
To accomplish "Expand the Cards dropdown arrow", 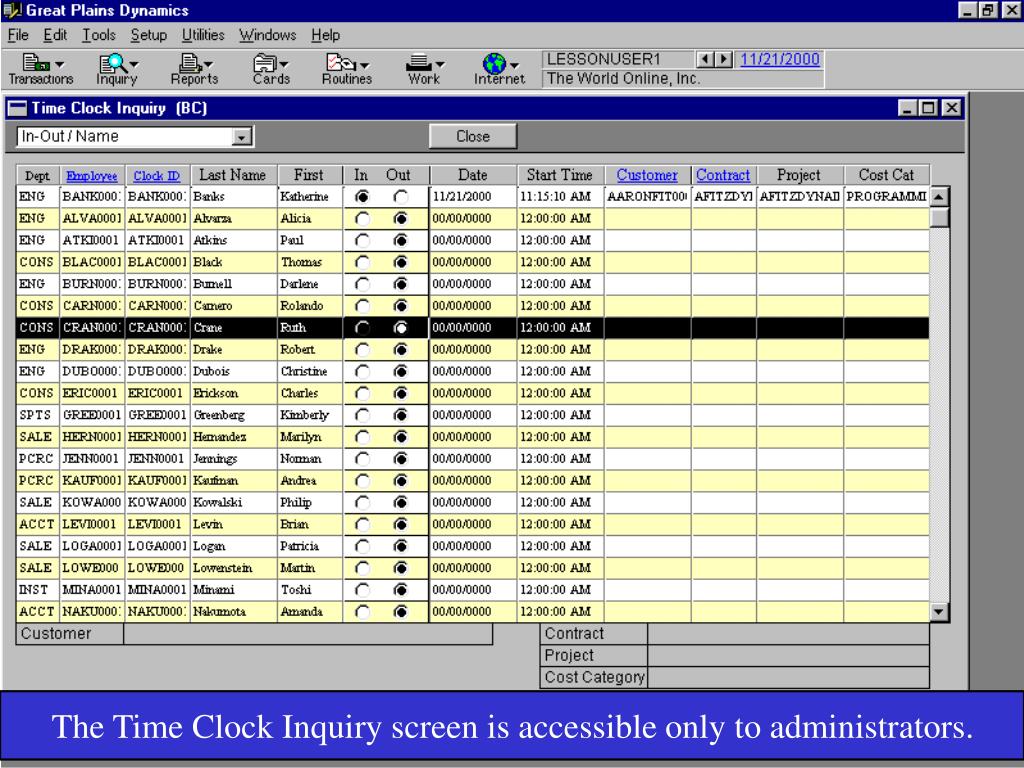I will (x=283, y=65).
